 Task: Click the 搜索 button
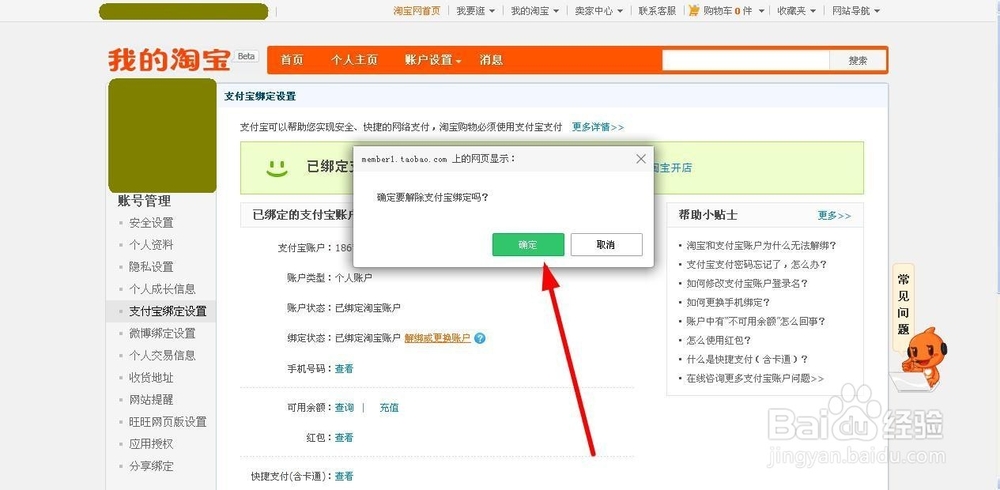(858, 61)
